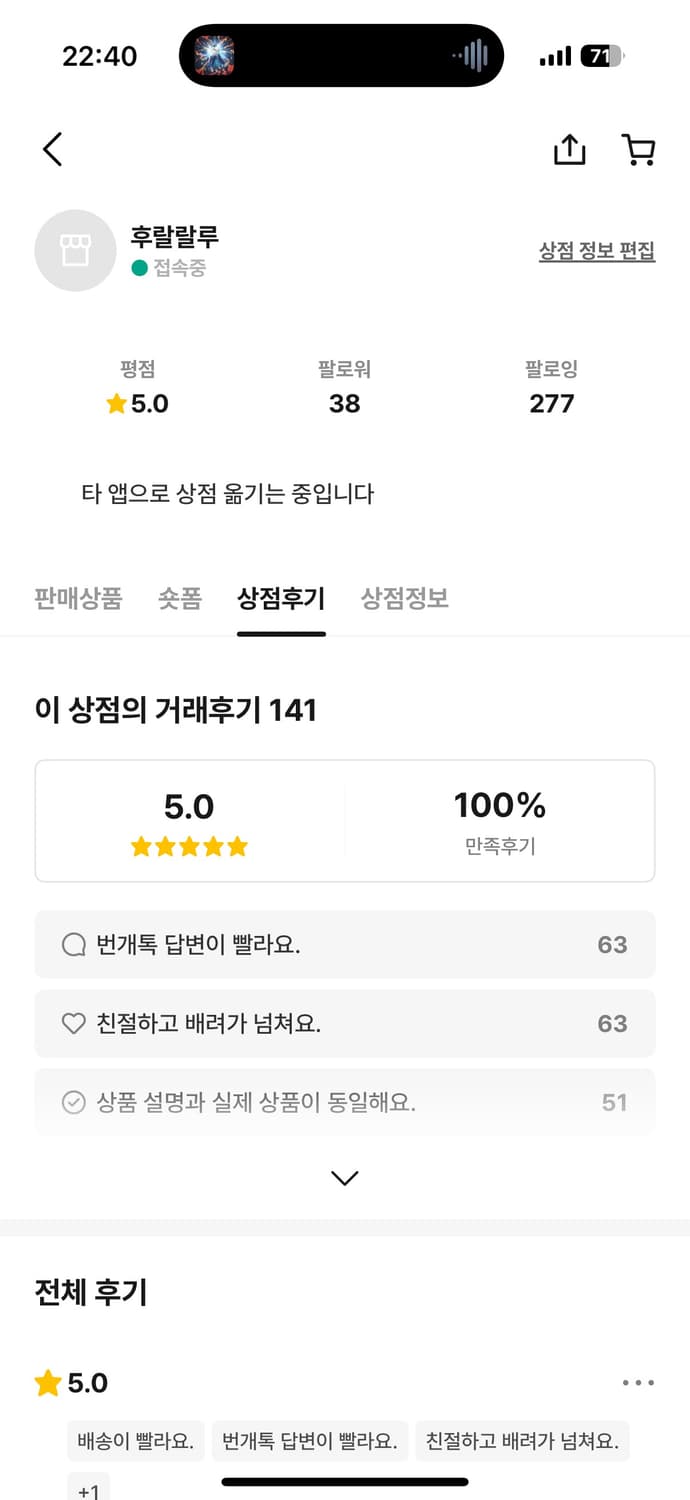690x1500 pixels.
Task: Tap the five-star 5.0 rating summary
Action: (189, 822)
